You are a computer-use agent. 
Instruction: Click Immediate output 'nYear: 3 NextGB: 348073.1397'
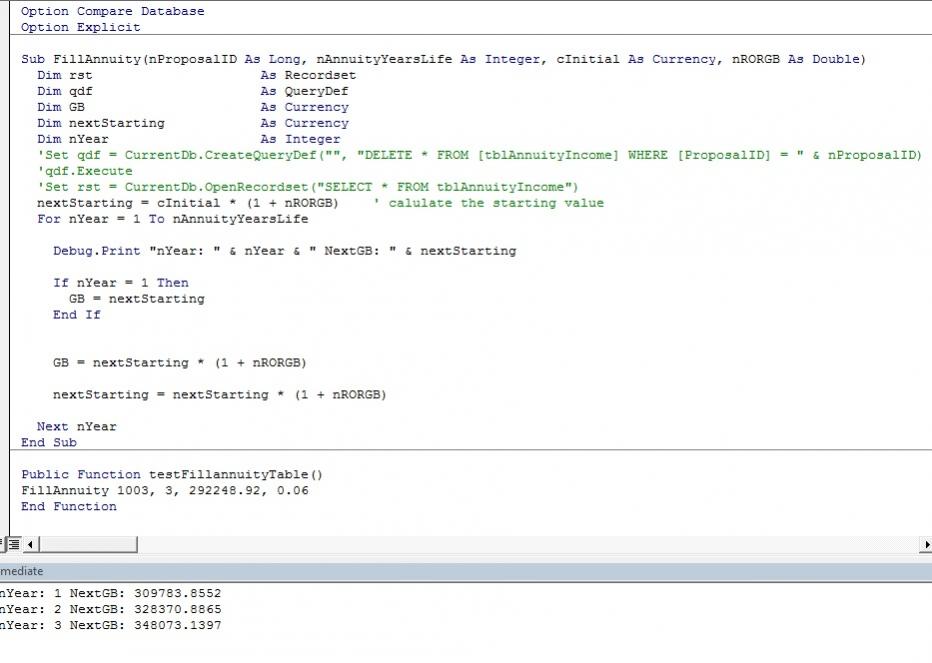[x=111, y=626]
